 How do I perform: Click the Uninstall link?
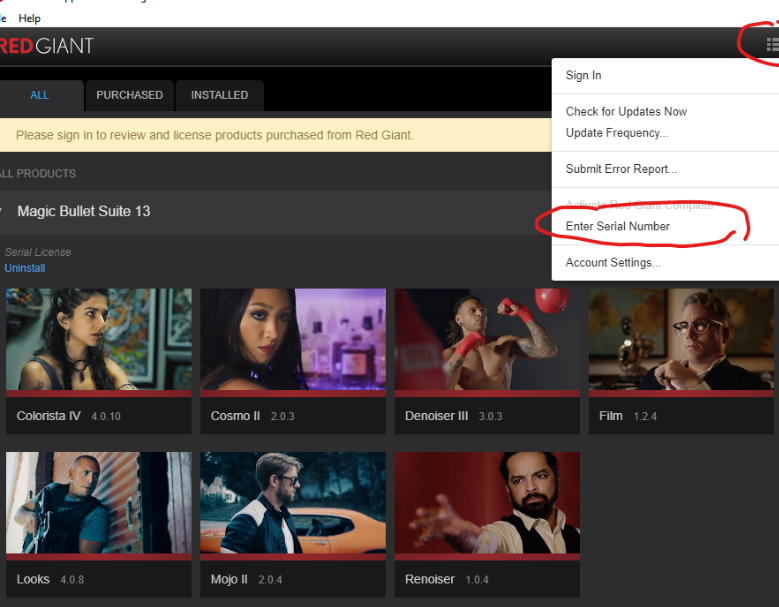coord(24,268)
